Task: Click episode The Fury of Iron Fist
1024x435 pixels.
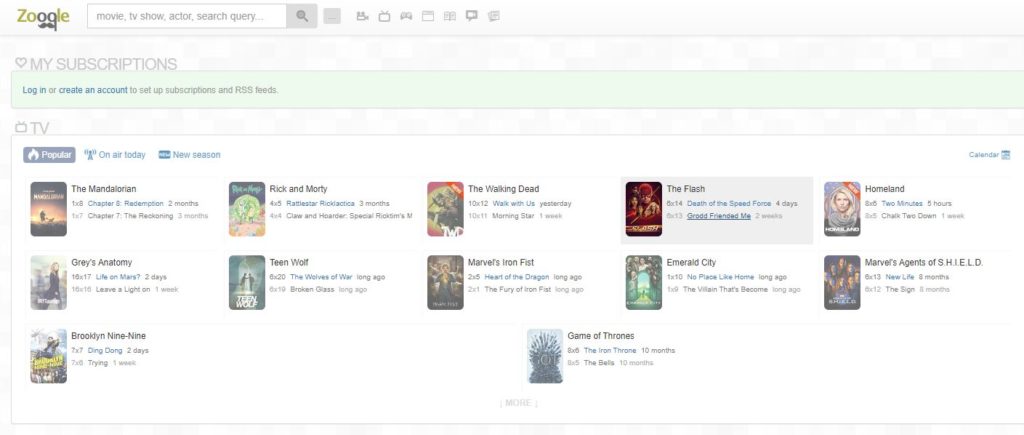Action: [518, 289]
